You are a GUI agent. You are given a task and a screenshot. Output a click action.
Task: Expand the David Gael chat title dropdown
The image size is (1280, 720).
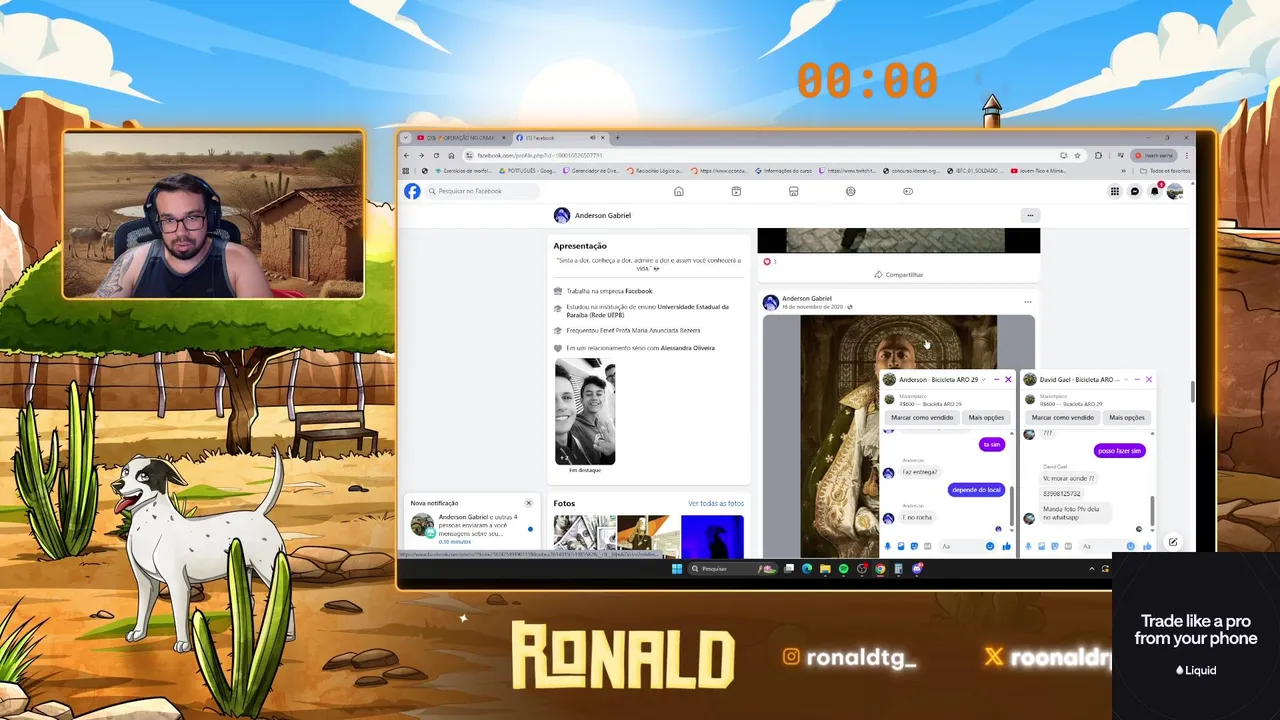click(1126, 380)
